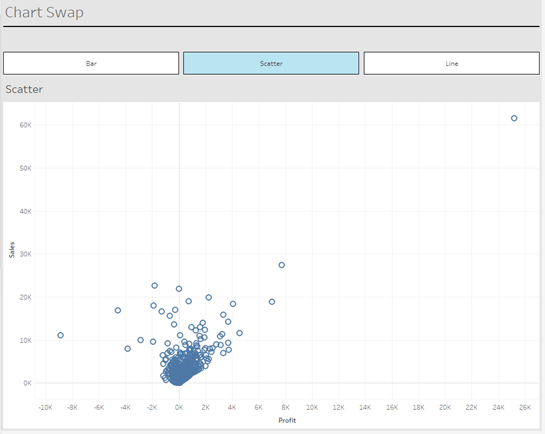Click the mark near -4K profit, 8K sales
545x434 pixels.
coord(128,349)
